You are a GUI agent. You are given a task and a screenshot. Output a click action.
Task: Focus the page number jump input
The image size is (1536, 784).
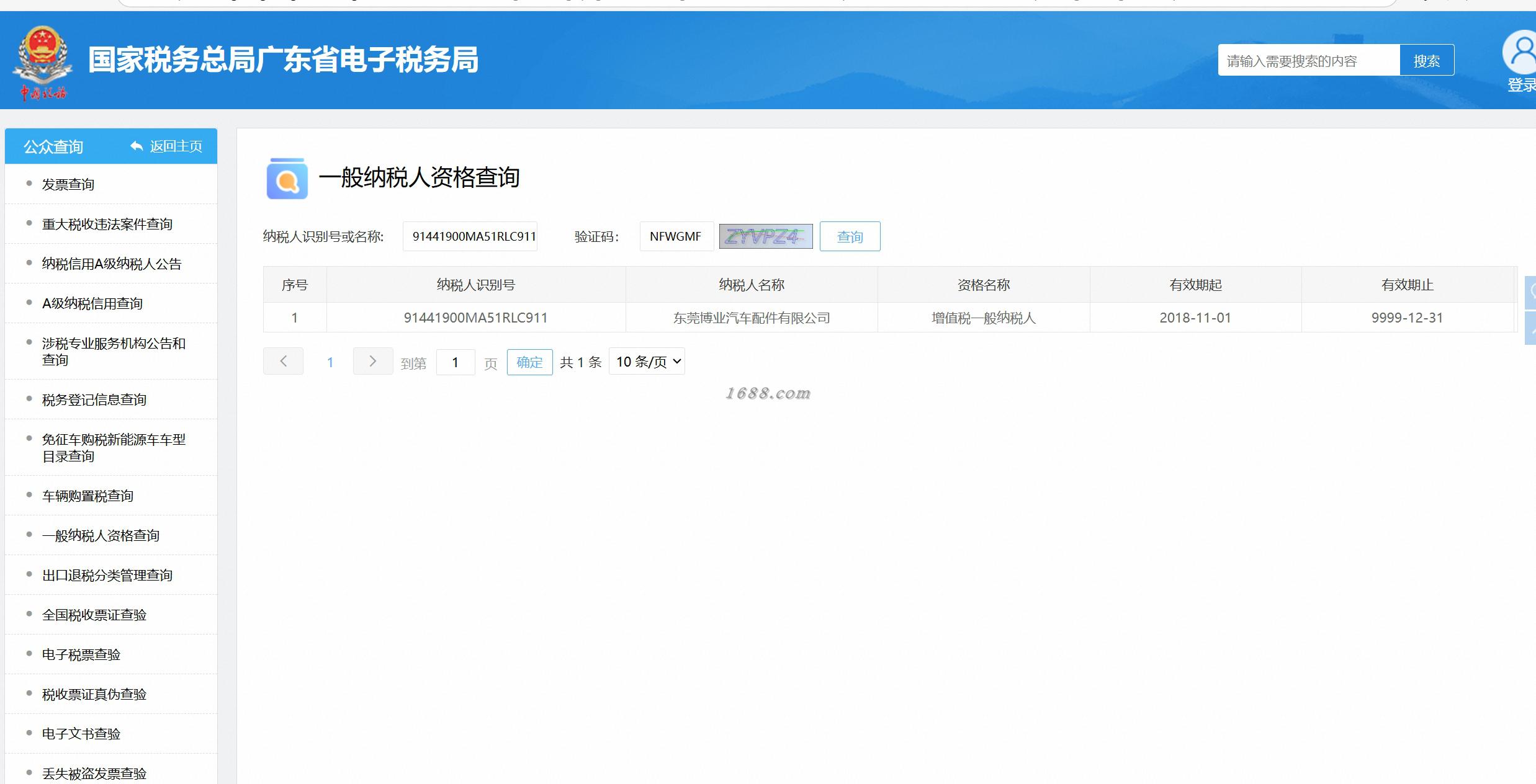coord(456,362)
